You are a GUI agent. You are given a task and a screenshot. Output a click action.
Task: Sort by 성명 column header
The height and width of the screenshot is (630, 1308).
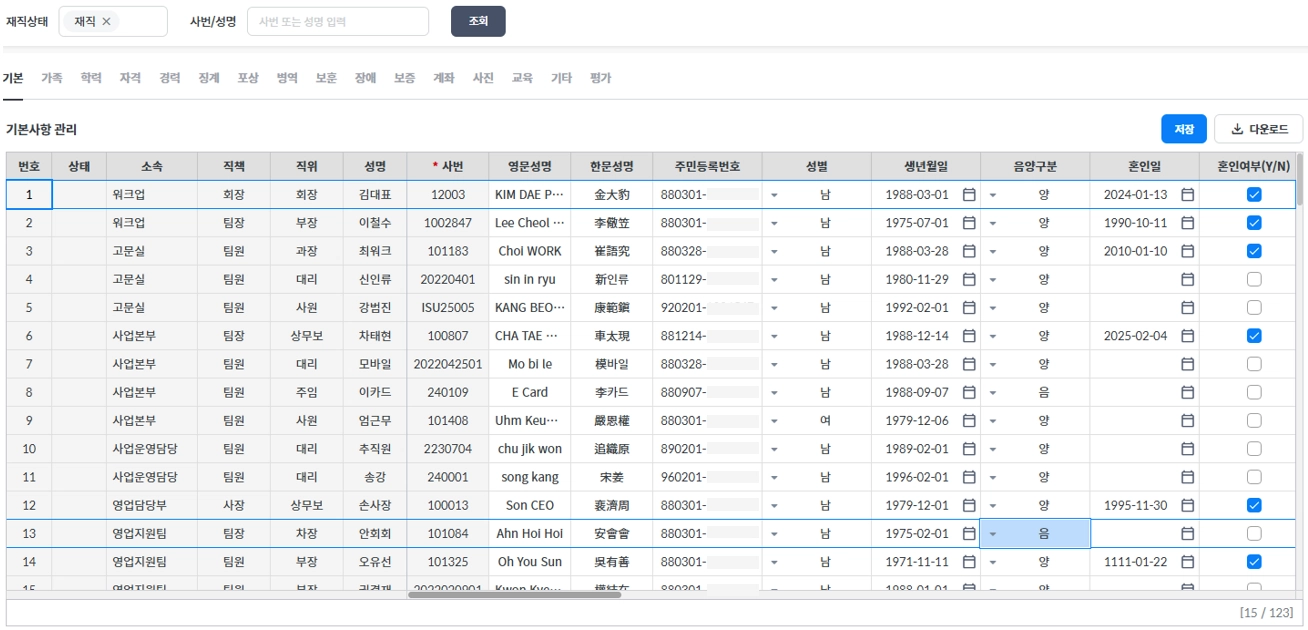pyautogui.click(x=374, y=166)
